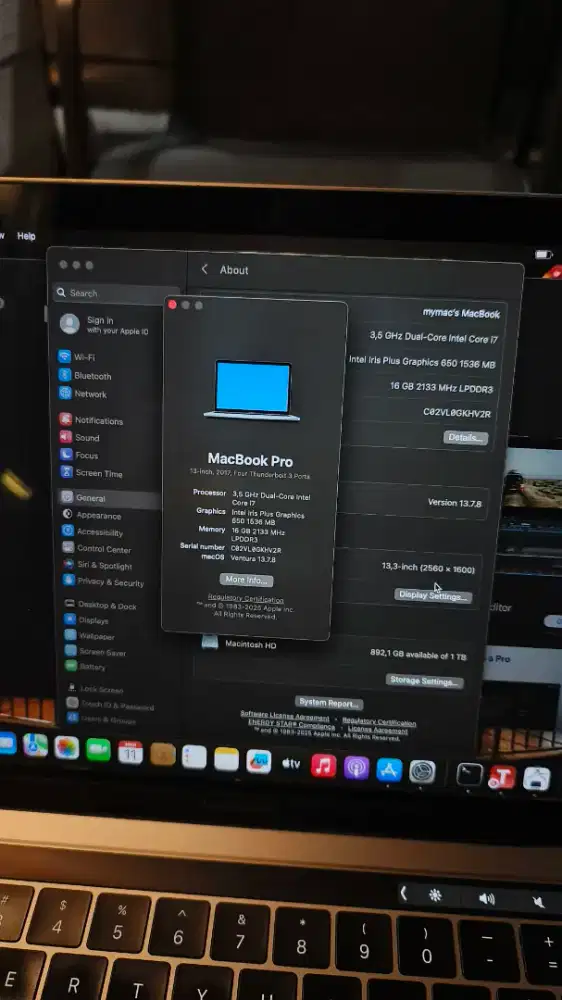Open Podcasts from the Dock
562x1000 pixels.
click(x=357, y=767)
